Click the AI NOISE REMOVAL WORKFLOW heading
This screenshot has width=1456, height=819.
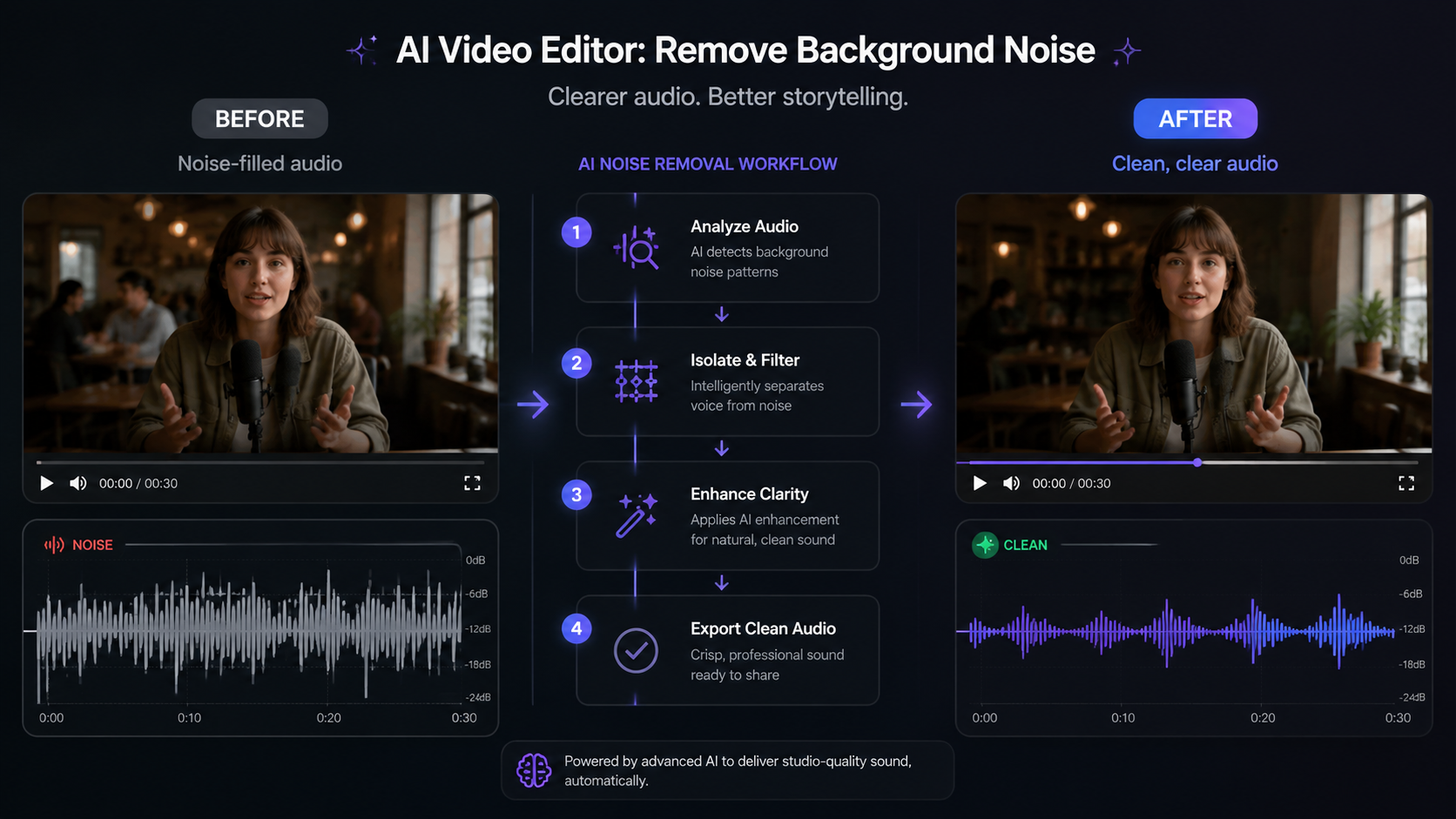708,164
